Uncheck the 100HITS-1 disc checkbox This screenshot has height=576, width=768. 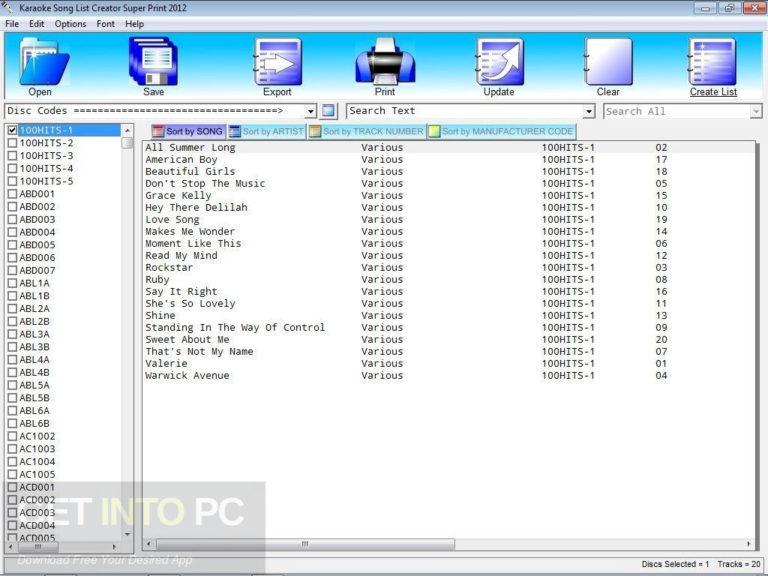(x=13, y=130)
